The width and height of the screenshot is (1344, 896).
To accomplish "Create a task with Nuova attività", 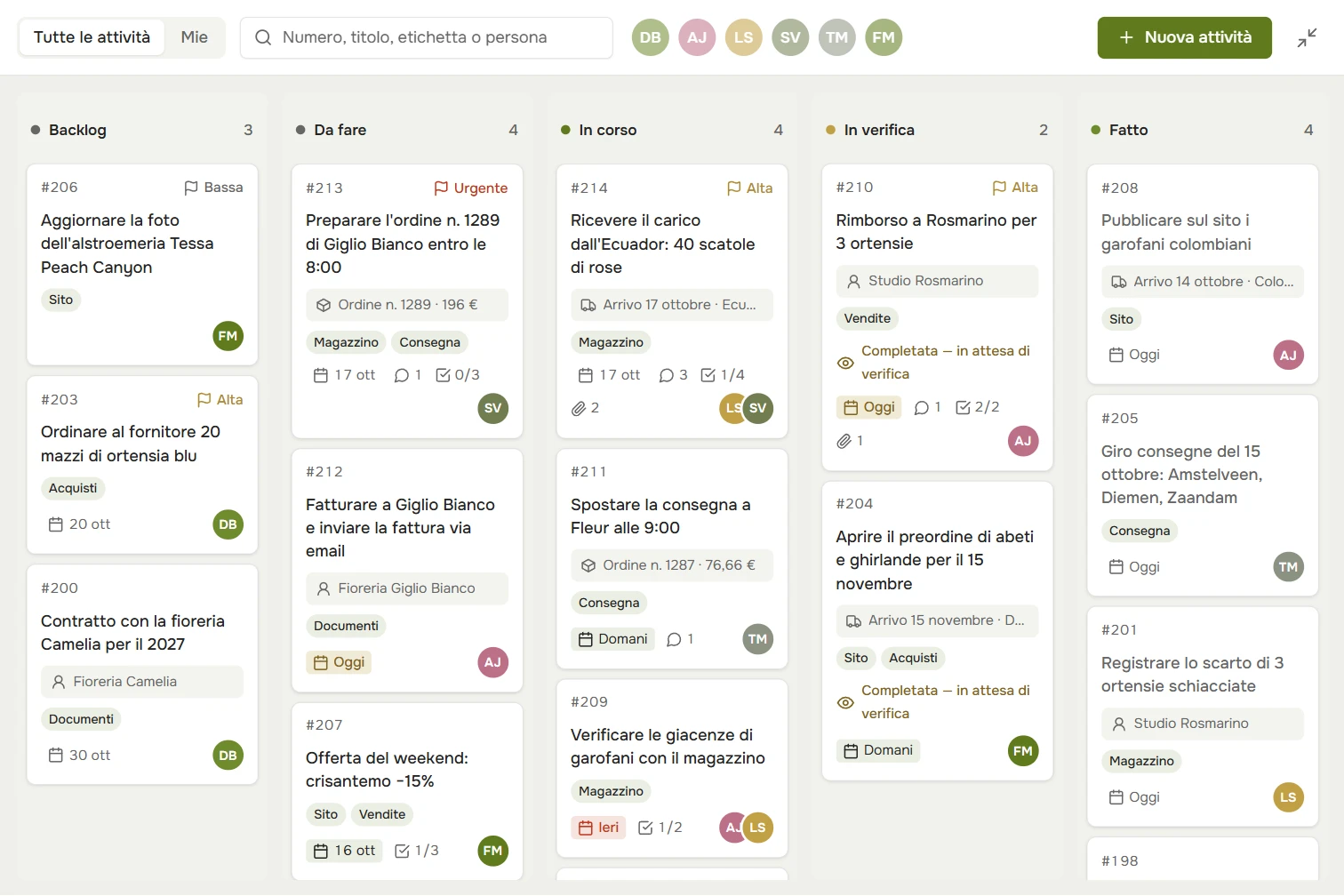I will 1185,37.
